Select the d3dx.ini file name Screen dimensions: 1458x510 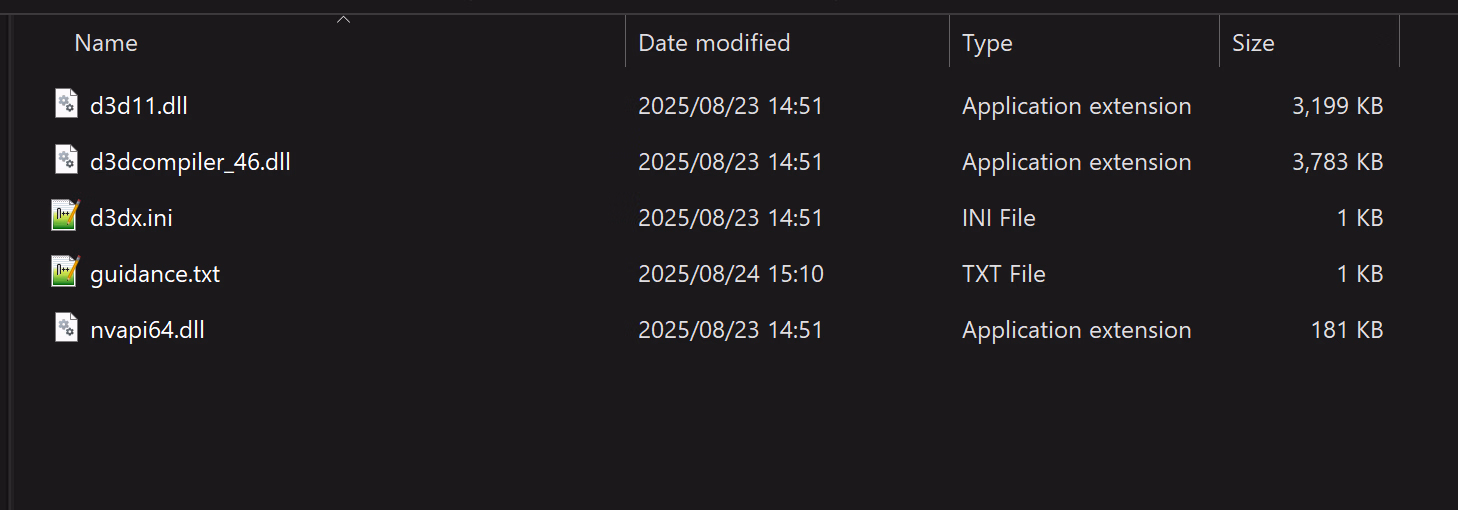click(x=131, y=218)
